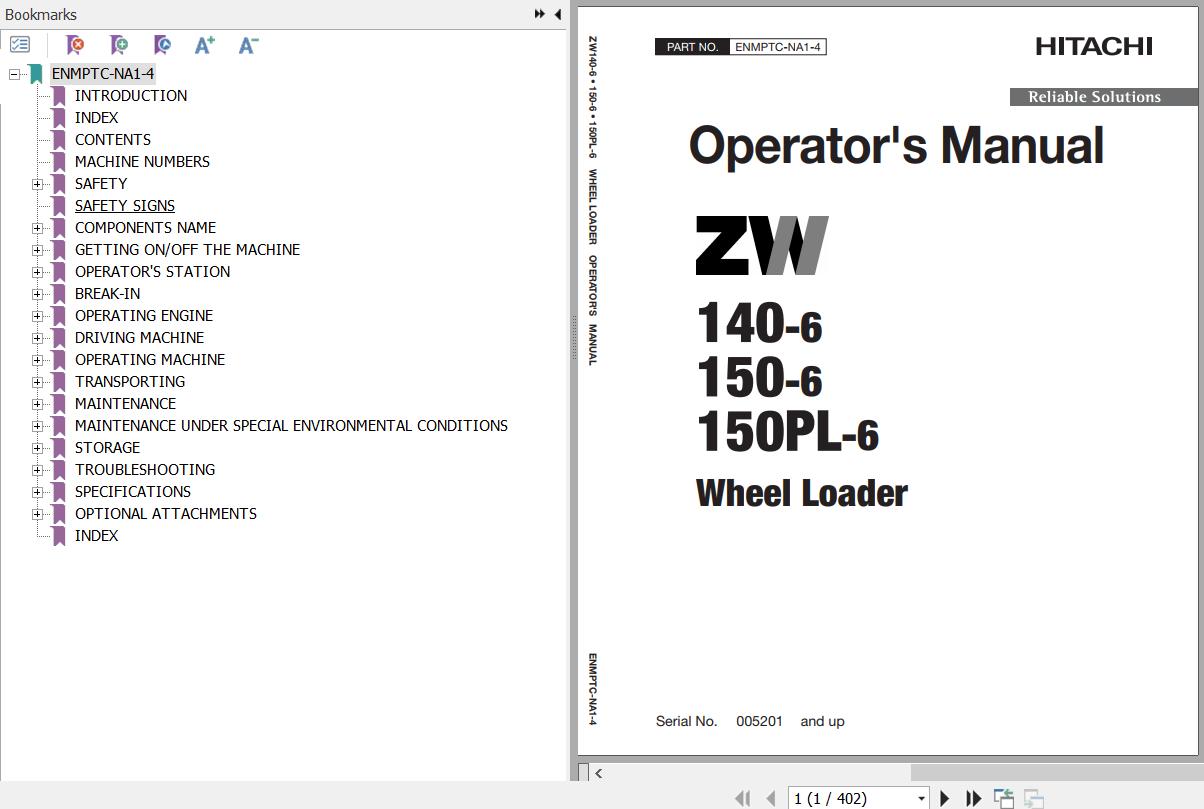Image resolution: width=1204 pixels, height=809 pixels.
Task: Expand the COMPONENTS NAME bookmark
Action: 37,228
